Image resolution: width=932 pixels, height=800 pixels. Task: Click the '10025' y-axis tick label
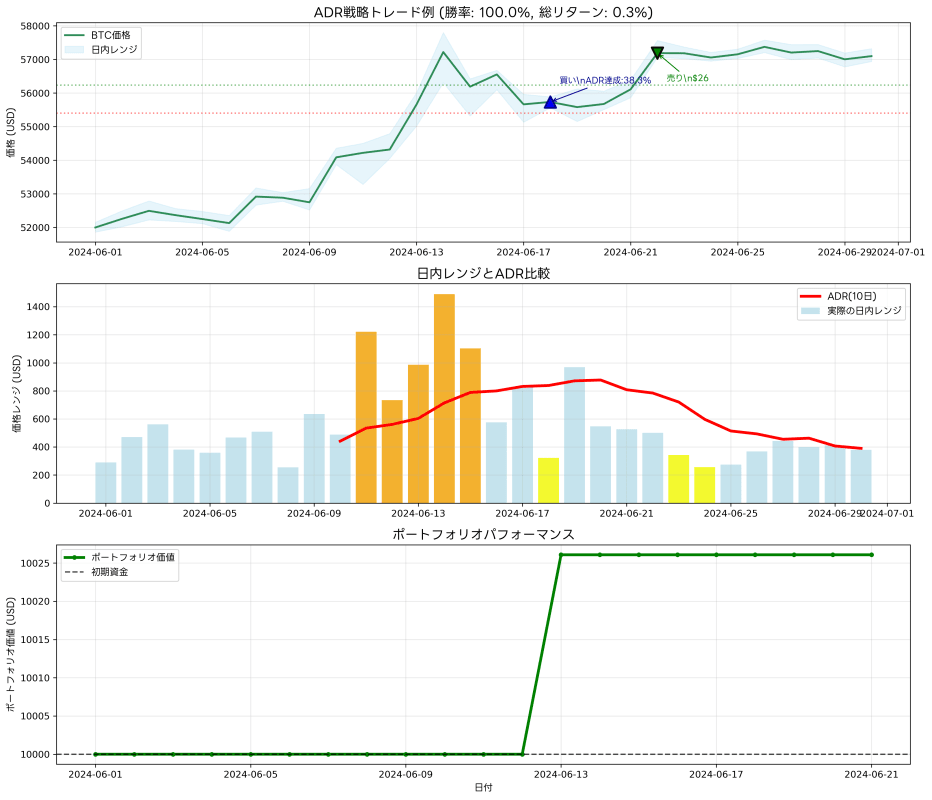point(35,563)
